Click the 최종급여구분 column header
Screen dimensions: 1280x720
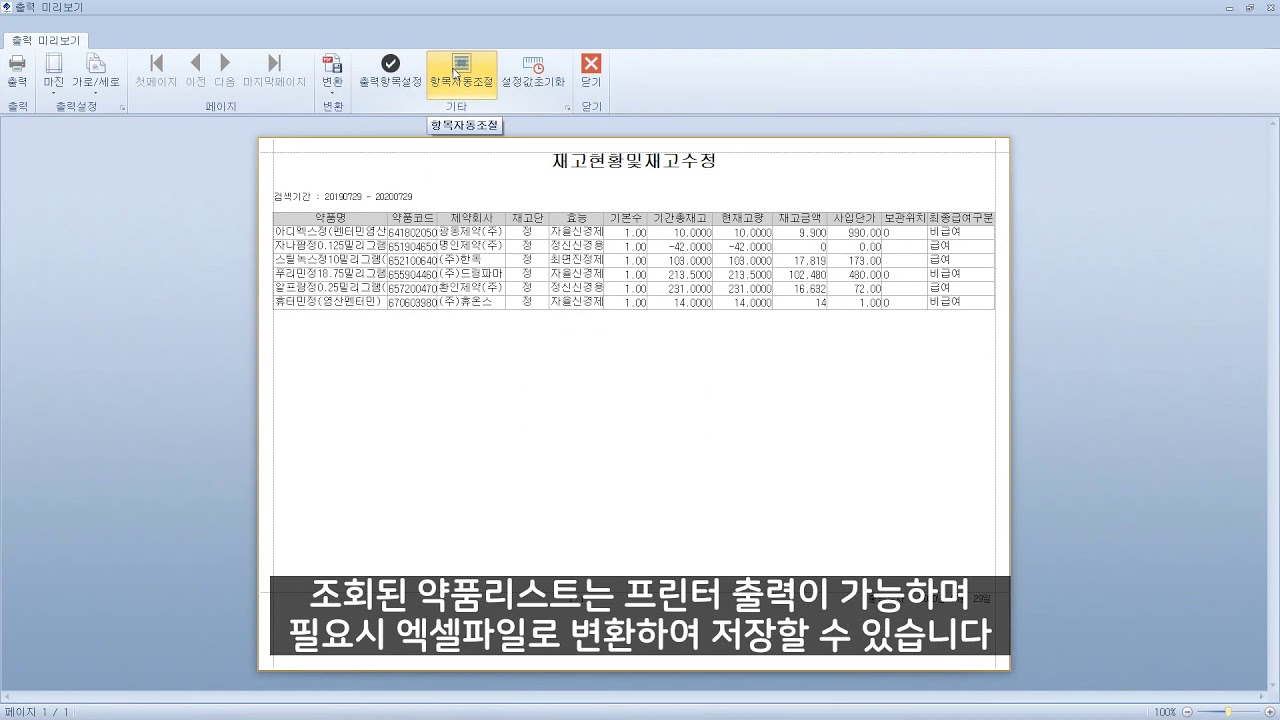961,218
